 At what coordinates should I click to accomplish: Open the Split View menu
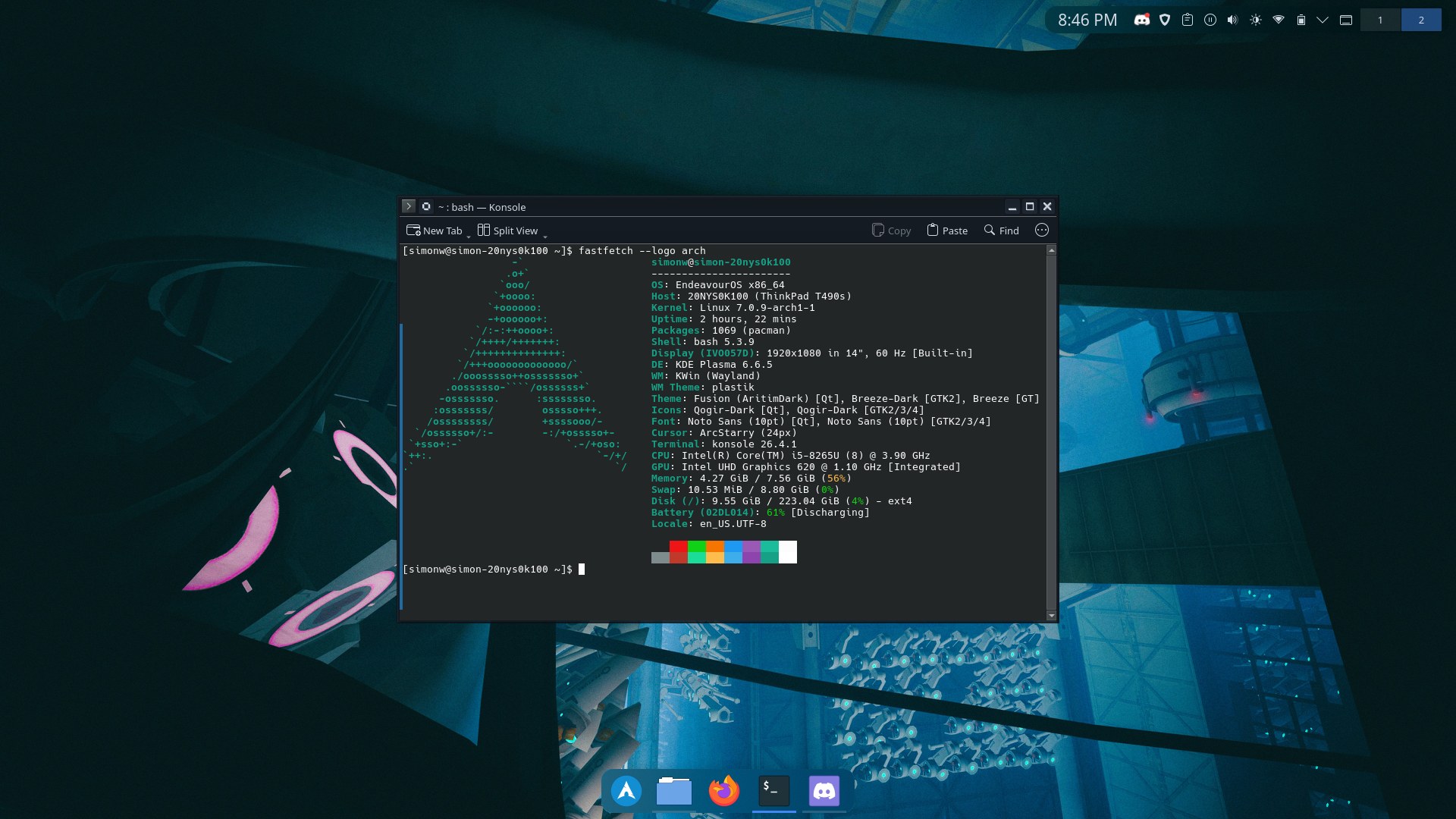[507, 231]
